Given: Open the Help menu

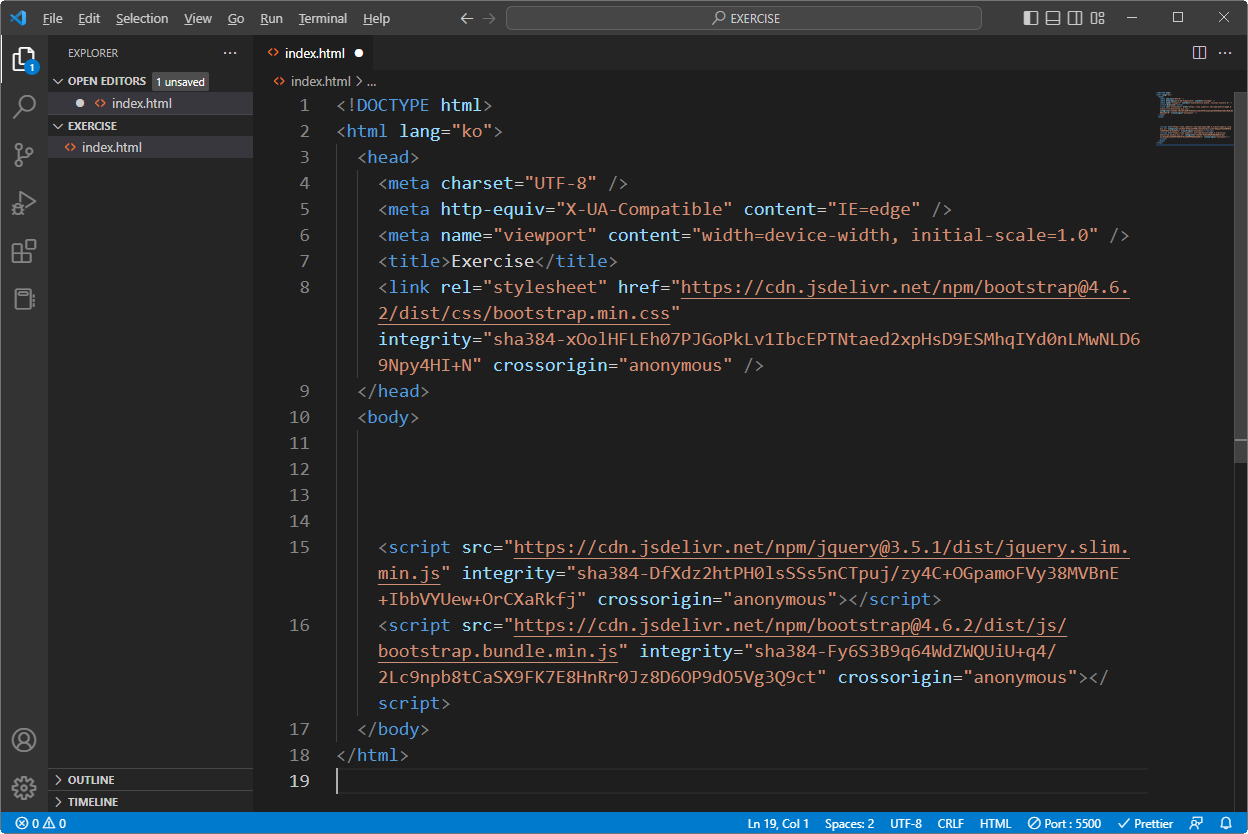Looking at the screenshot, I should click(377, 18).
